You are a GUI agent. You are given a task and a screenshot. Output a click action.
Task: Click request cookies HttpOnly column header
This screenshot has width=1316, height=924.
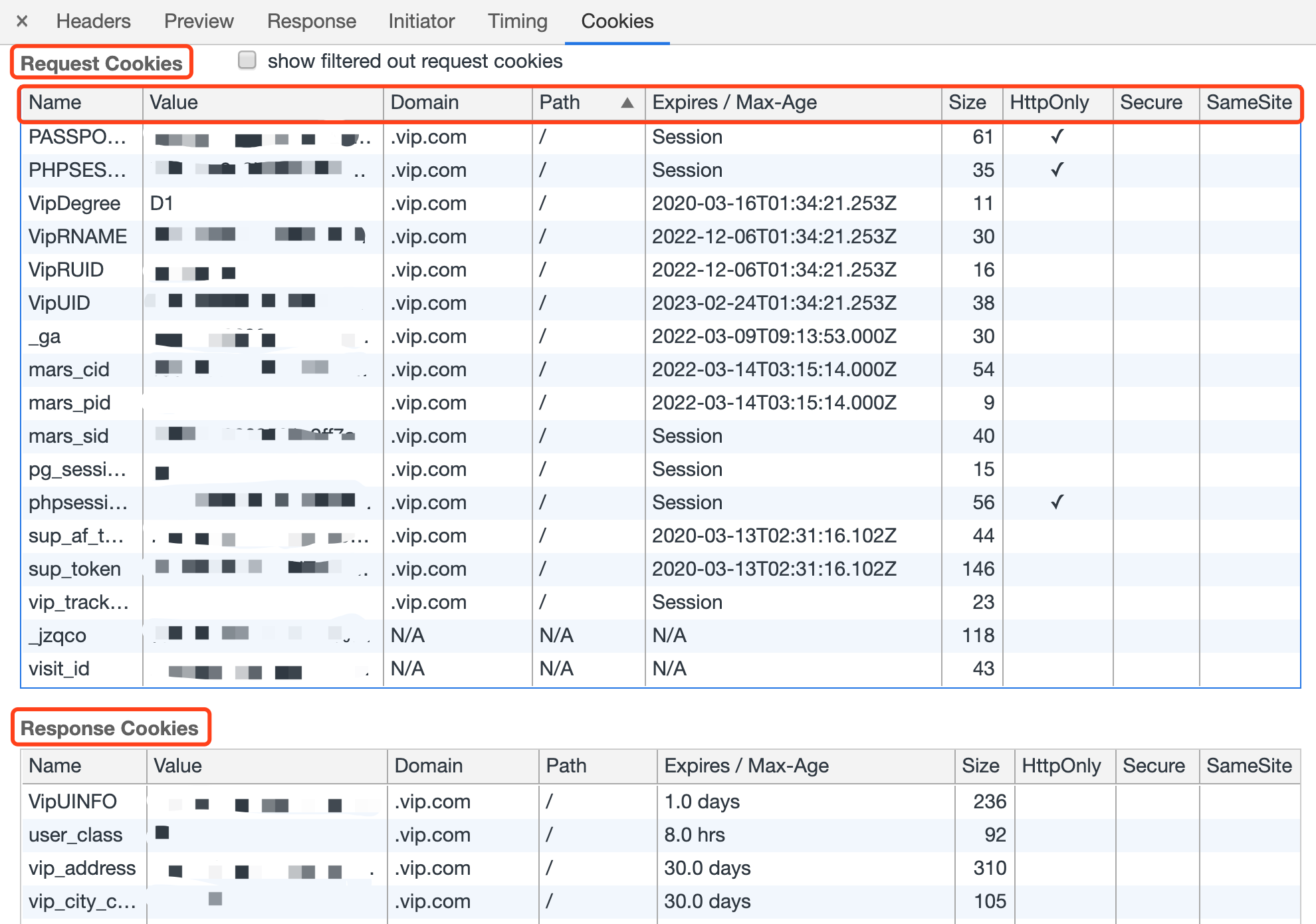(1049, 103)
